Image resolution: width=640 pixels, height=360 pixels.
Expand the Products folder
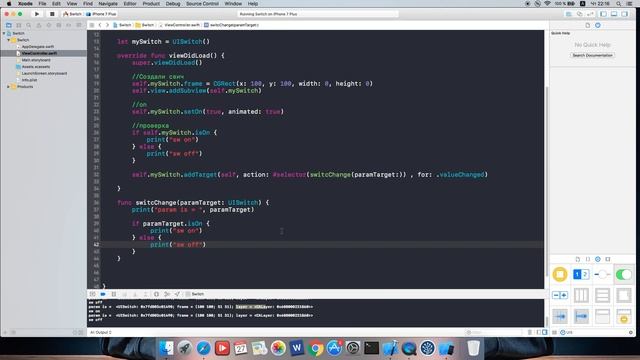(9, 87)
